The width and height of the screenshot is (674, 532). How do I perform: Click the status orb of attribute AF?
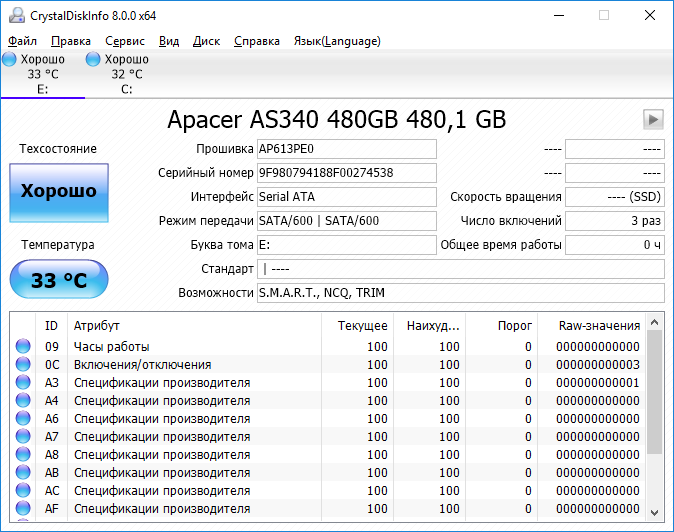coord(23,509)
